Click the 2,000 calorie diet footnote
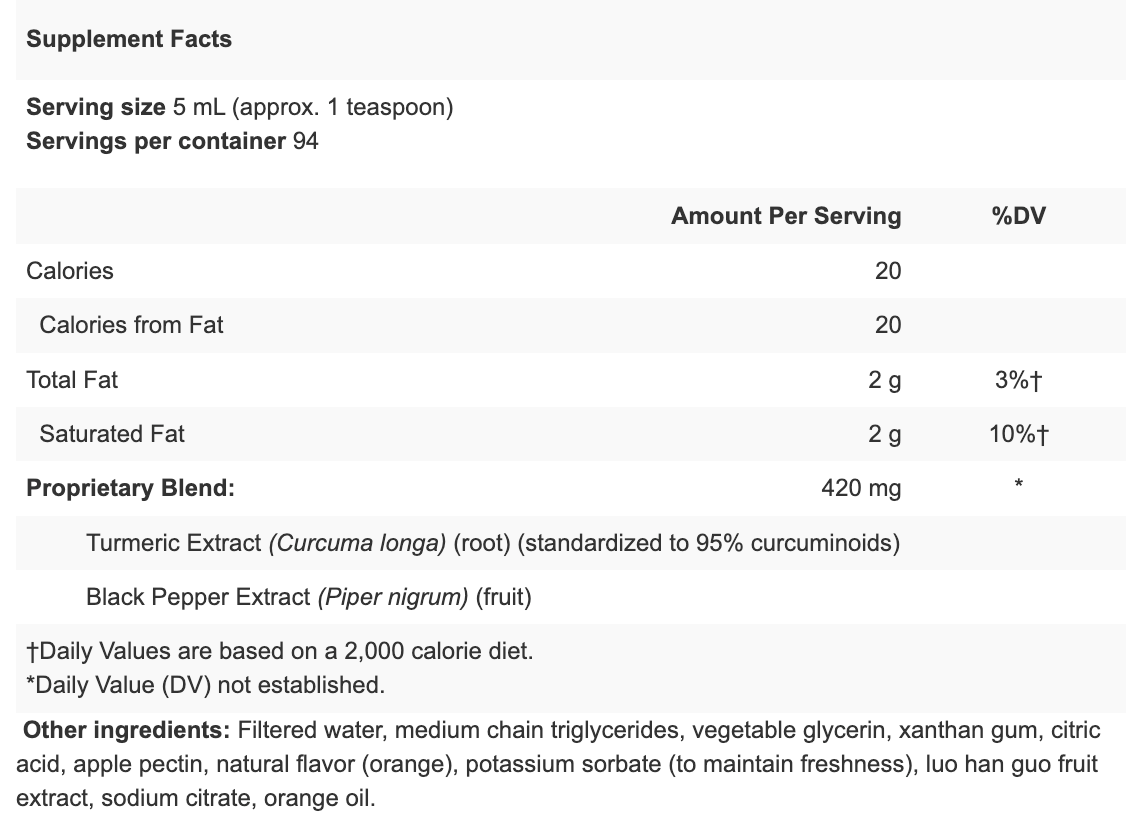The image size is (1142, 836). [280, 652]
